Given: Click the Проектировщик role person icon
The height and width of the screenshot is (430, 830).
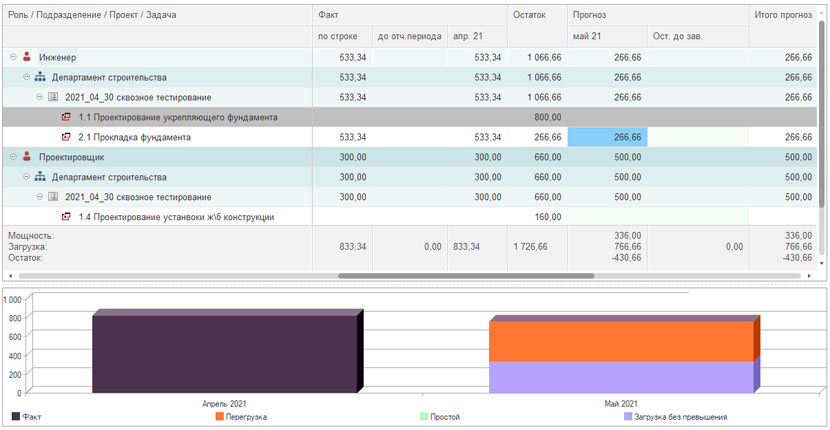Looking at the screenshot, I should [27, 157].
